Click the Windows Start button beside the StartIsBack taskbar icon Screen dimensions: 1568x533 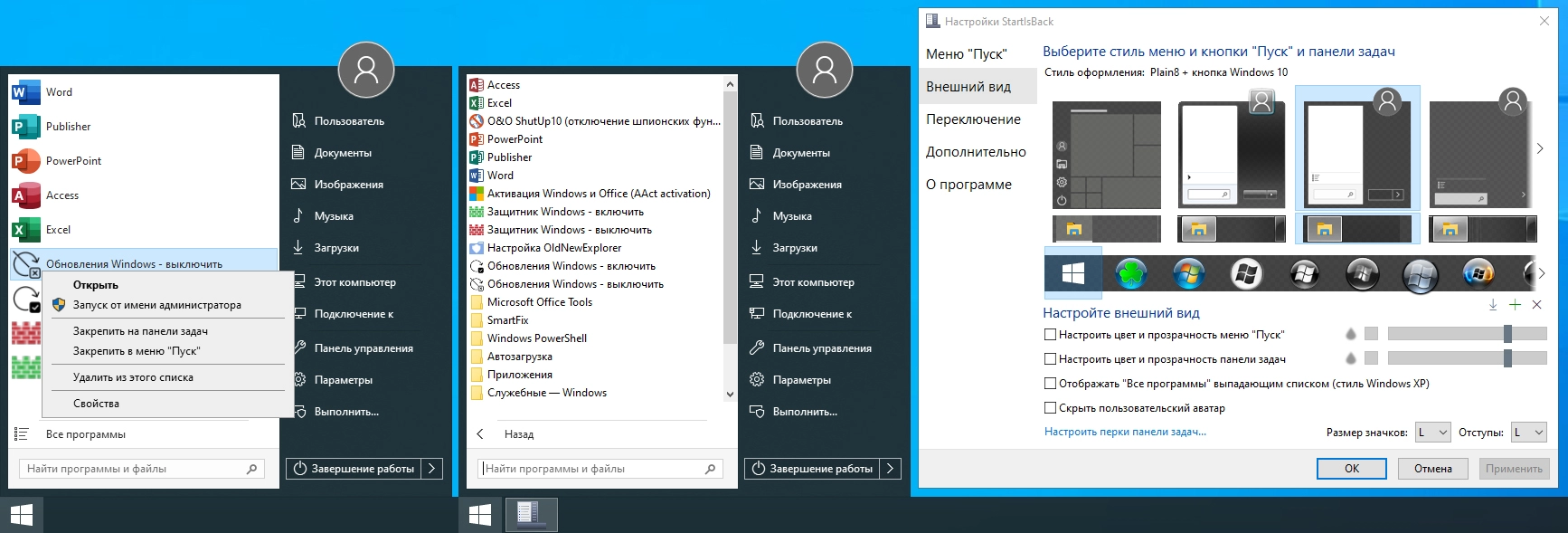[480, 514]
